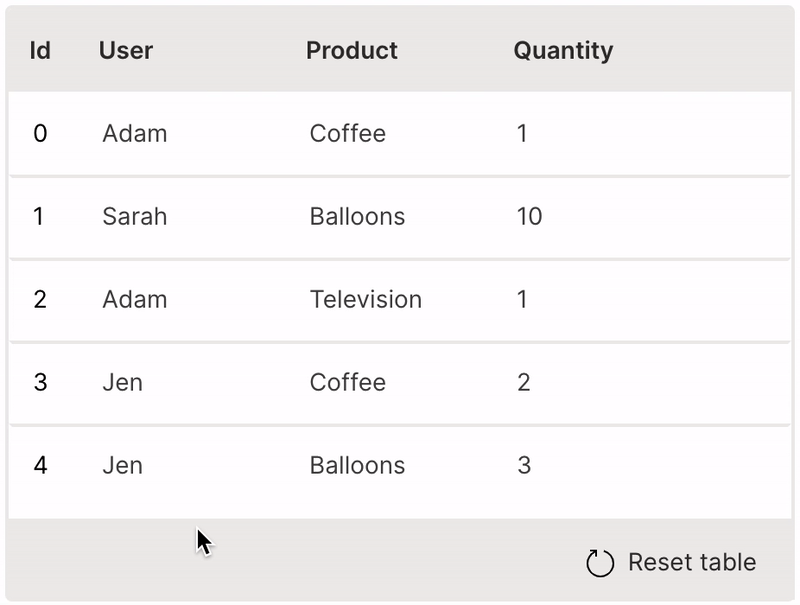This screenshot has width=800, height=605.
Task: Sort by the Id column header
Action: pos(40,50)
